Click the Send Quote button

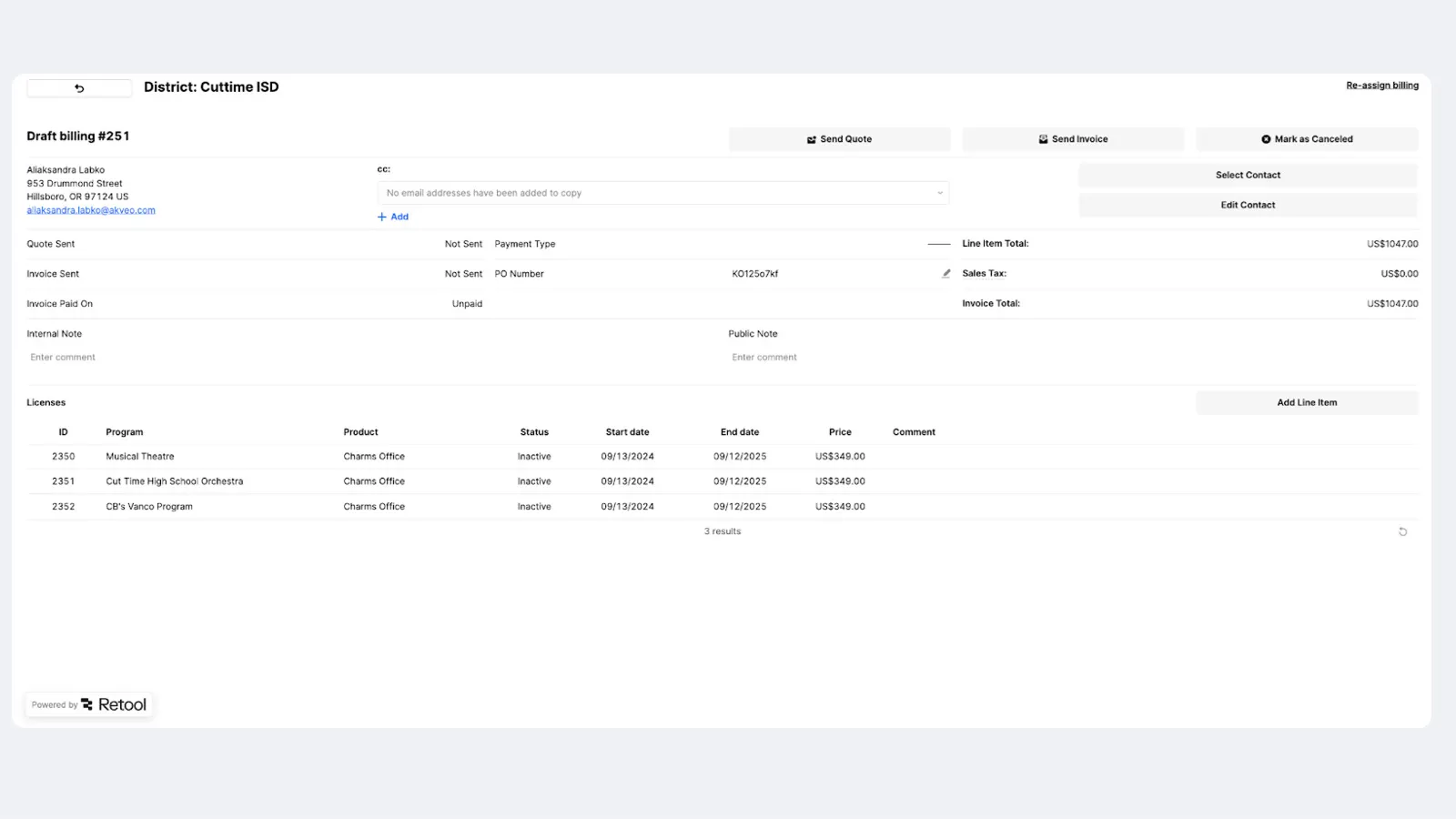tap(839, 139)
